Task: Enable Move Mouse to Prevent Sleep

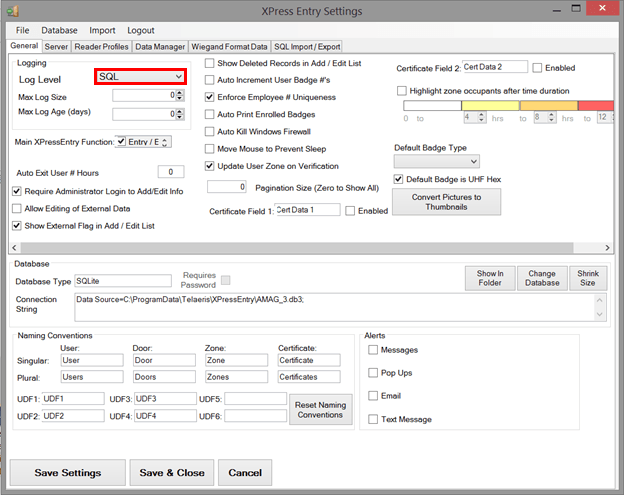Action: (x=209, y=149)
